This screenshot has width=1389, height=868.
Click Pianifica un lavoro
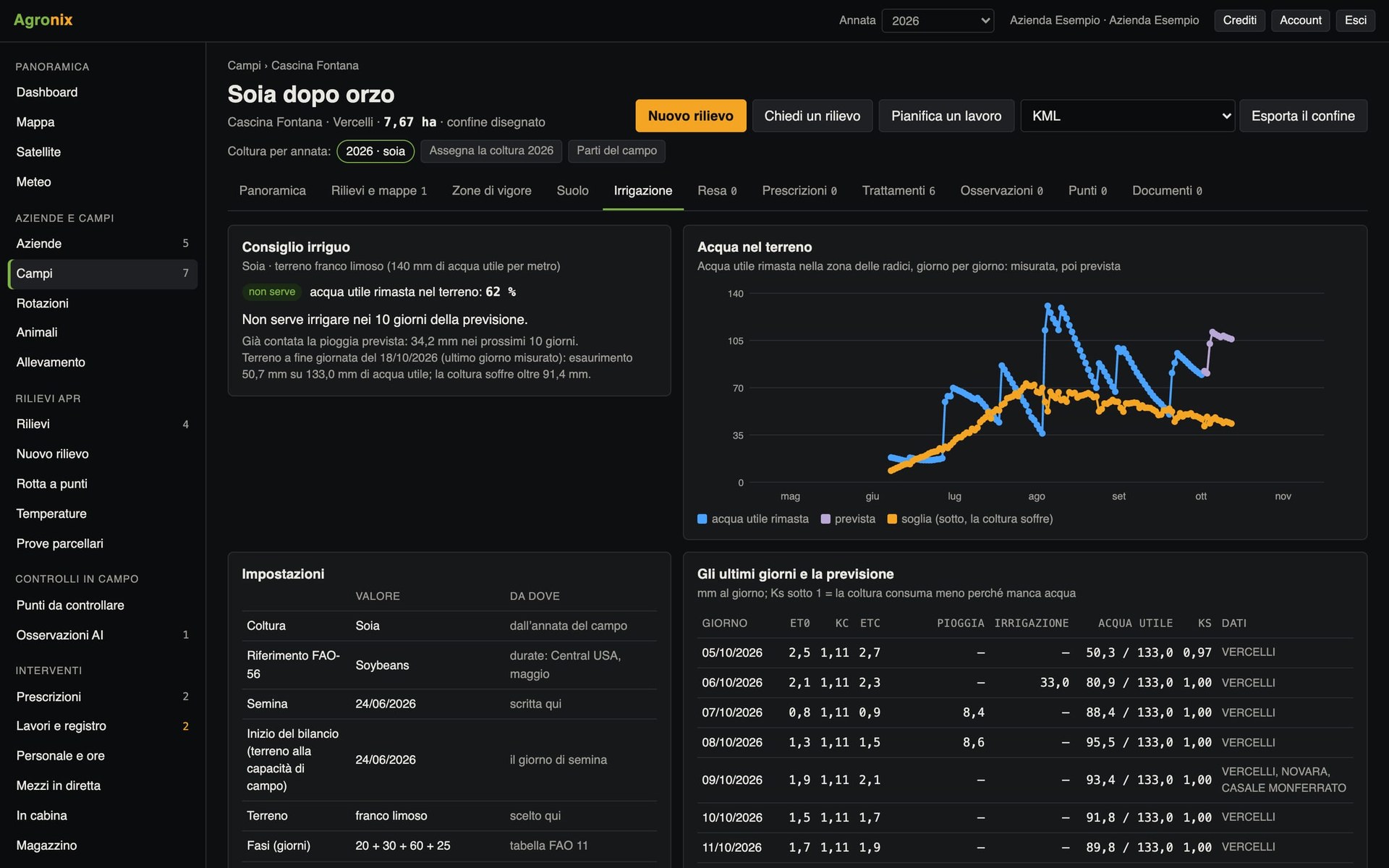946,116
